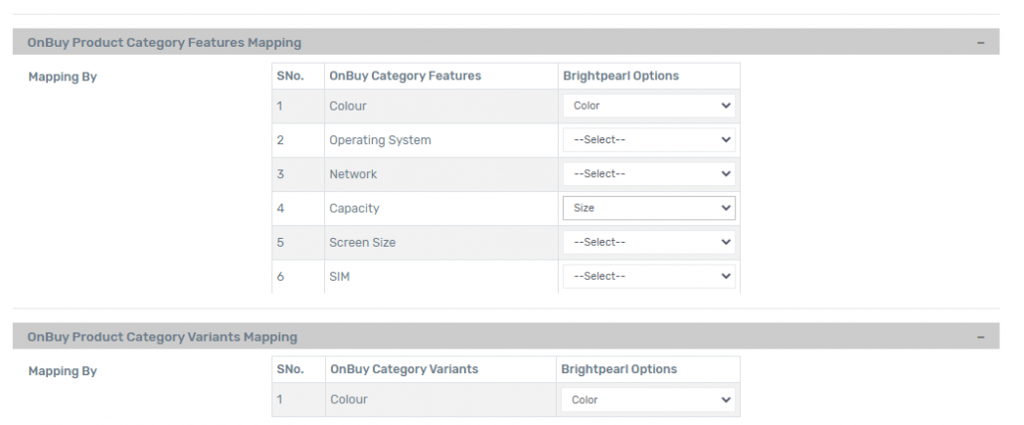
Task: Click the Mapping By label for Features
Action: click(x=63, y=76)
